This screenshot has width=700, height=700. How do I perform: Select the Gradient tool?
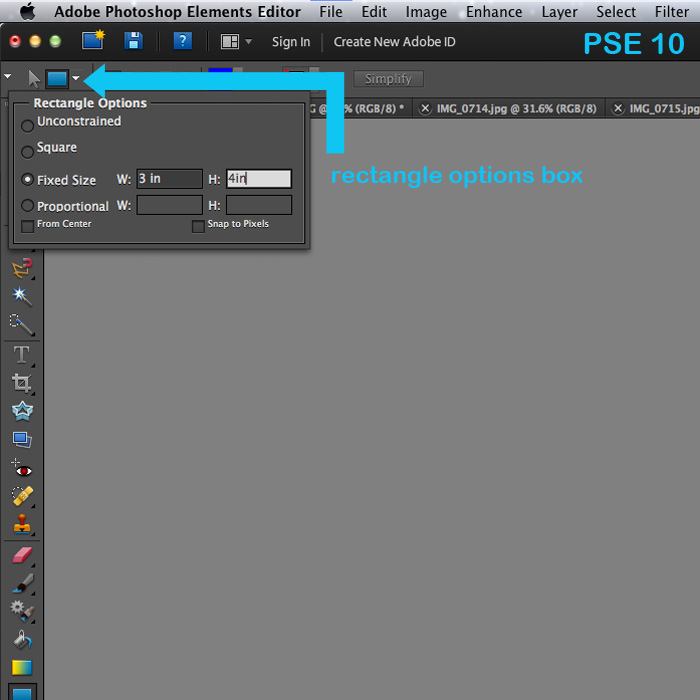click(x=22, y=668)
